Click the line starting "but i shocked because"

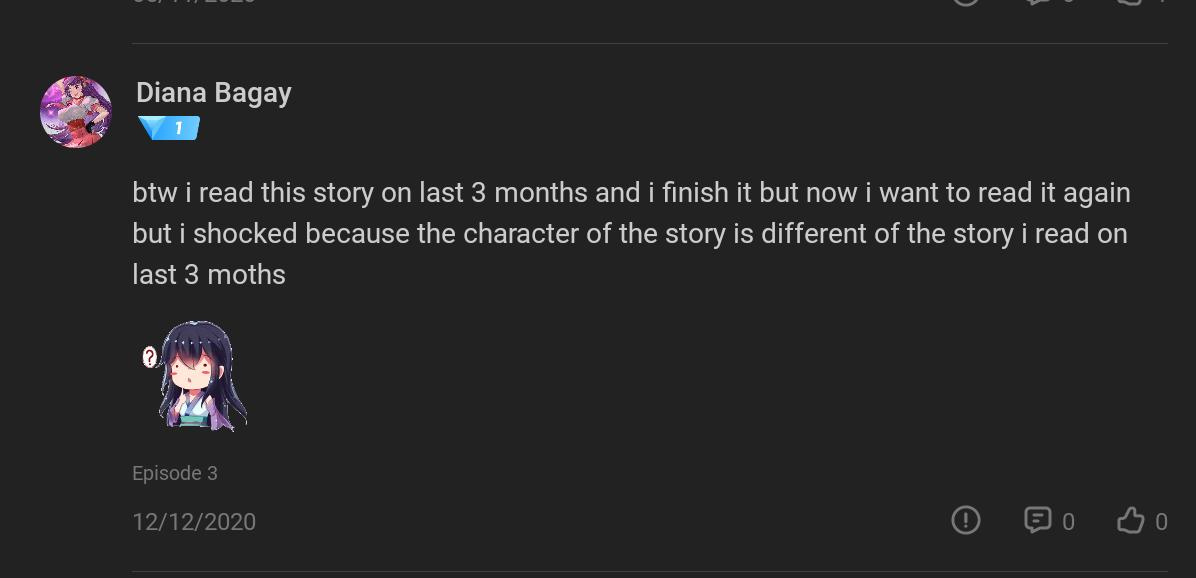629,234
